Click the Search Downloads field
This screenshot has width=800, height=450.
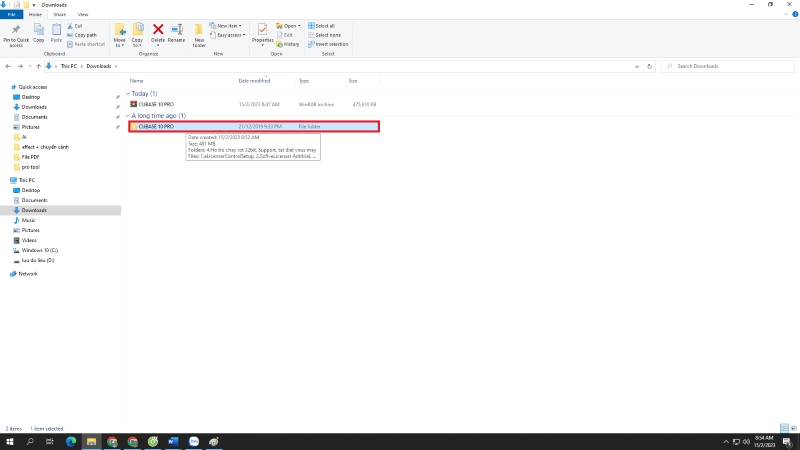point(728,66)
